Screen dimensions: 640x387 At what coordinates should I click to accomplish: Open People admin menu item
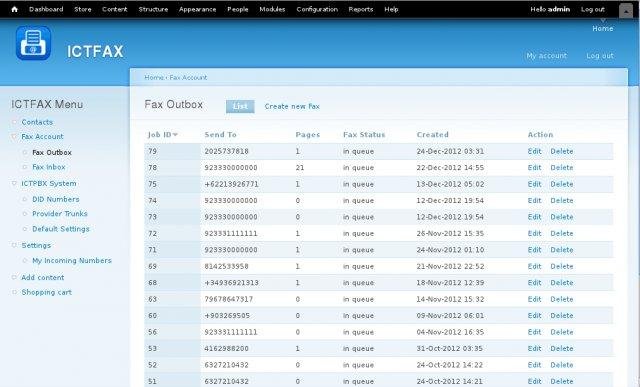pos(238,9)
